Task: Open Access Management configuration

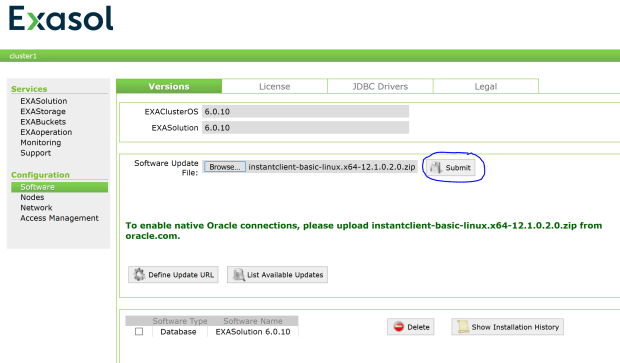Action: point(59,218)
